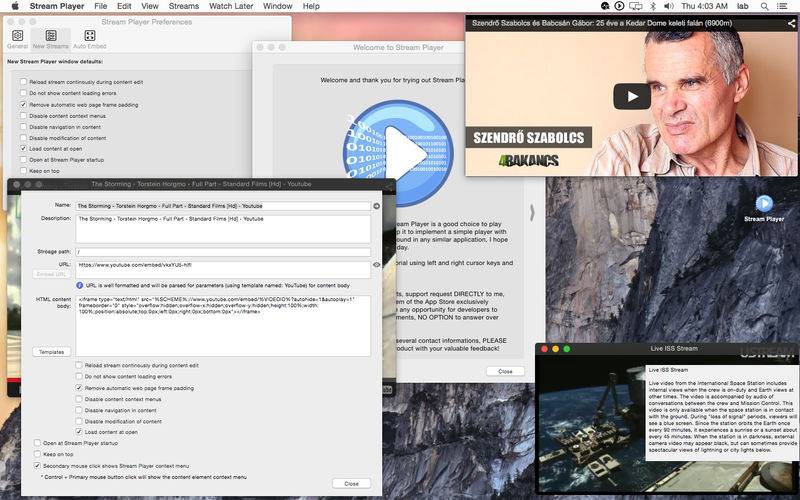Click the Live ISS Stream description tooltip text
Image resolution: width=800 pixels, height=500 pixels.
721,413
